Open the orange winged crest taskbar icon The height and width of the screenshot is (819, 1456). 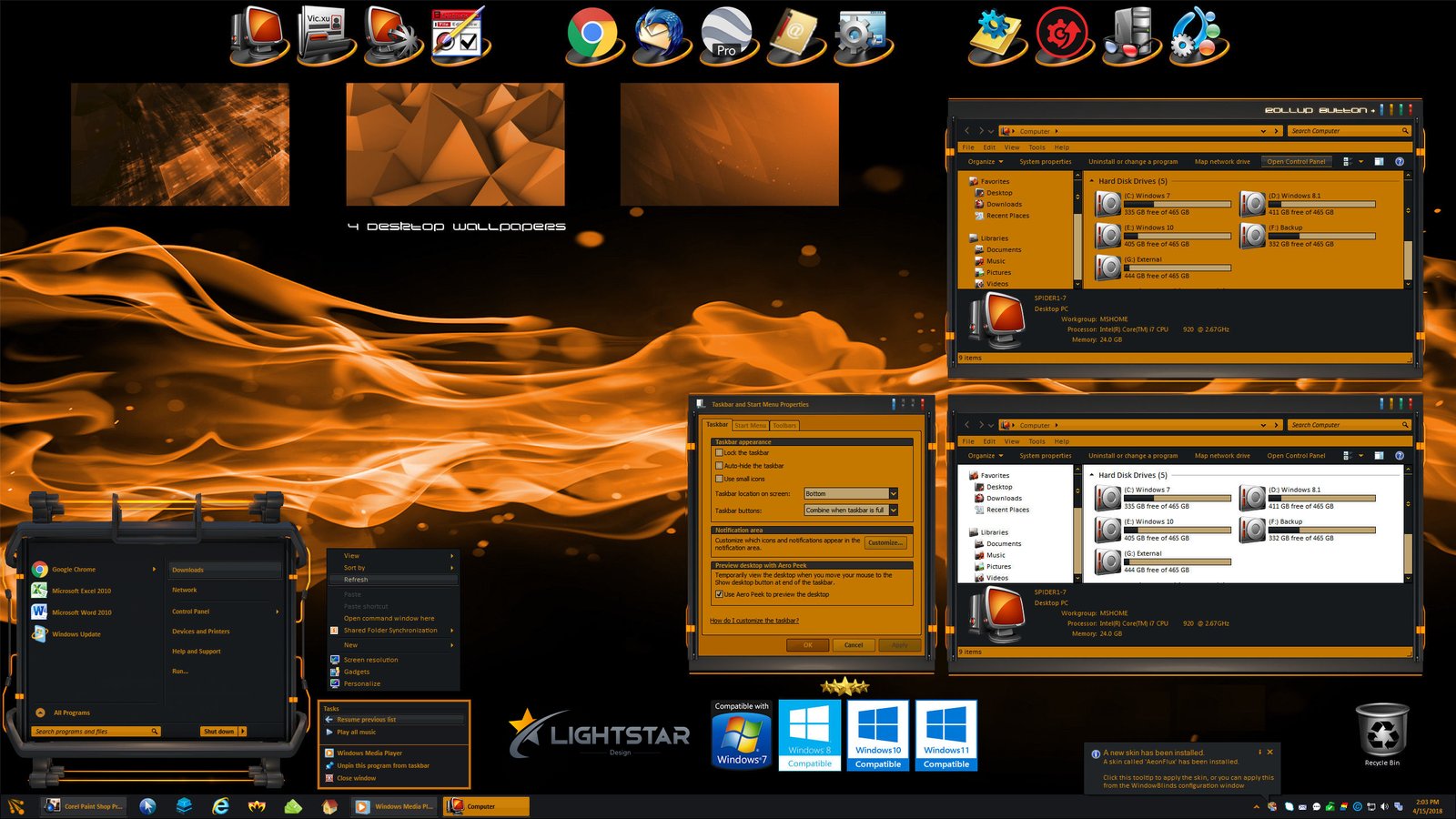[257, 806]
